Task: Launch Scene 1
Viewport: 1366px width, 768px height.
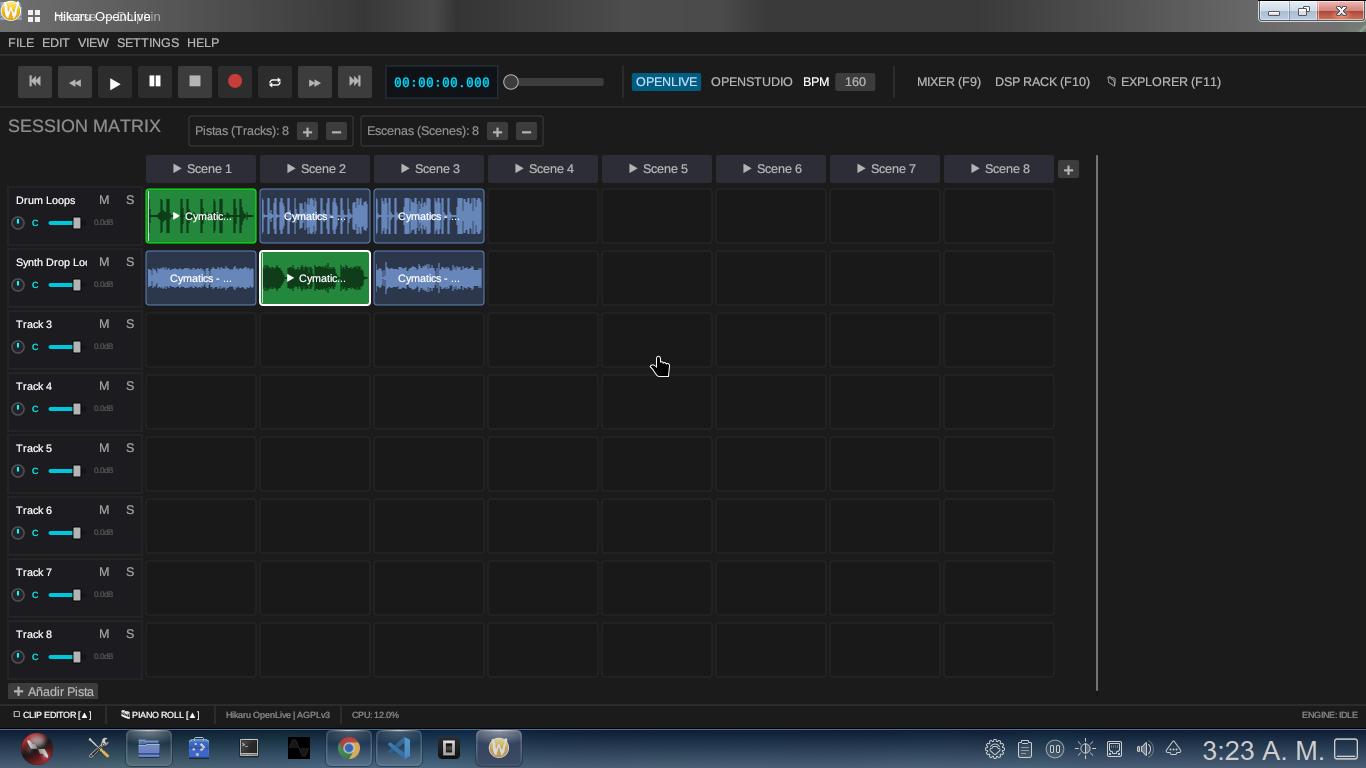Action: (x=201, y=169)
